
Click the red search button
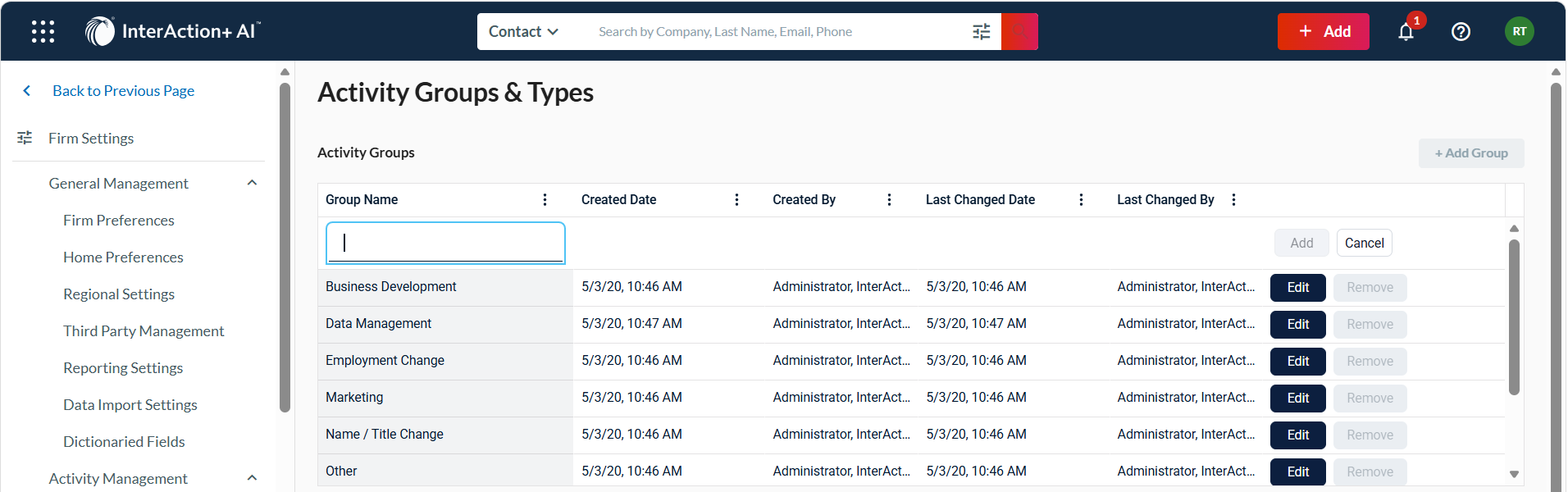1019,31
